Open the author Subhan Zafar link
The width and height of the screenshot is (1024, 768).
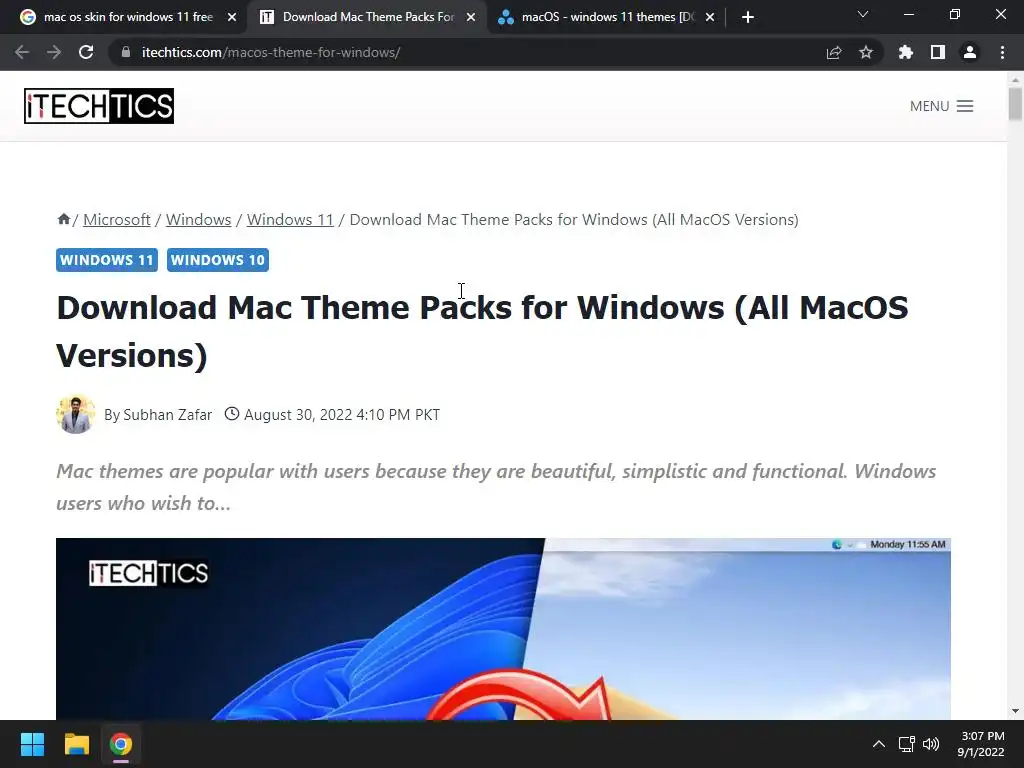point(168,415)
